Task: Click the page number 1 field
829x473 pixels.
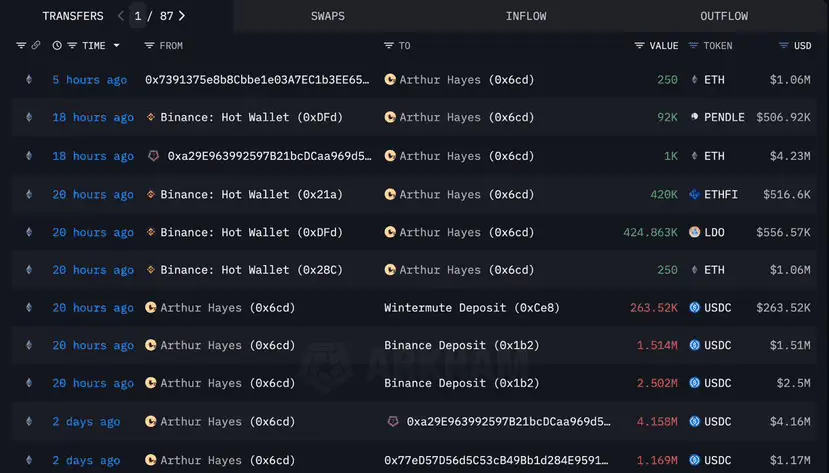Action: [138, 16]
